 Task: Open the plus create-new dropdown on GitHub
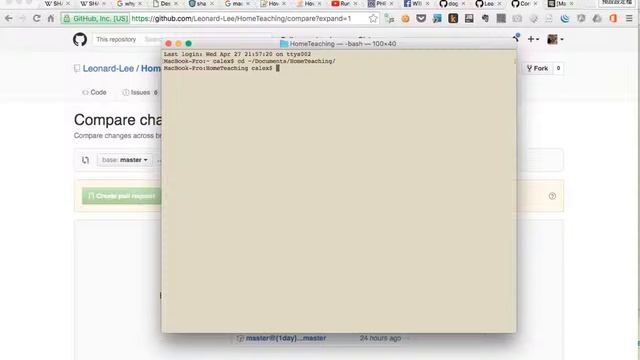(533, 39)
